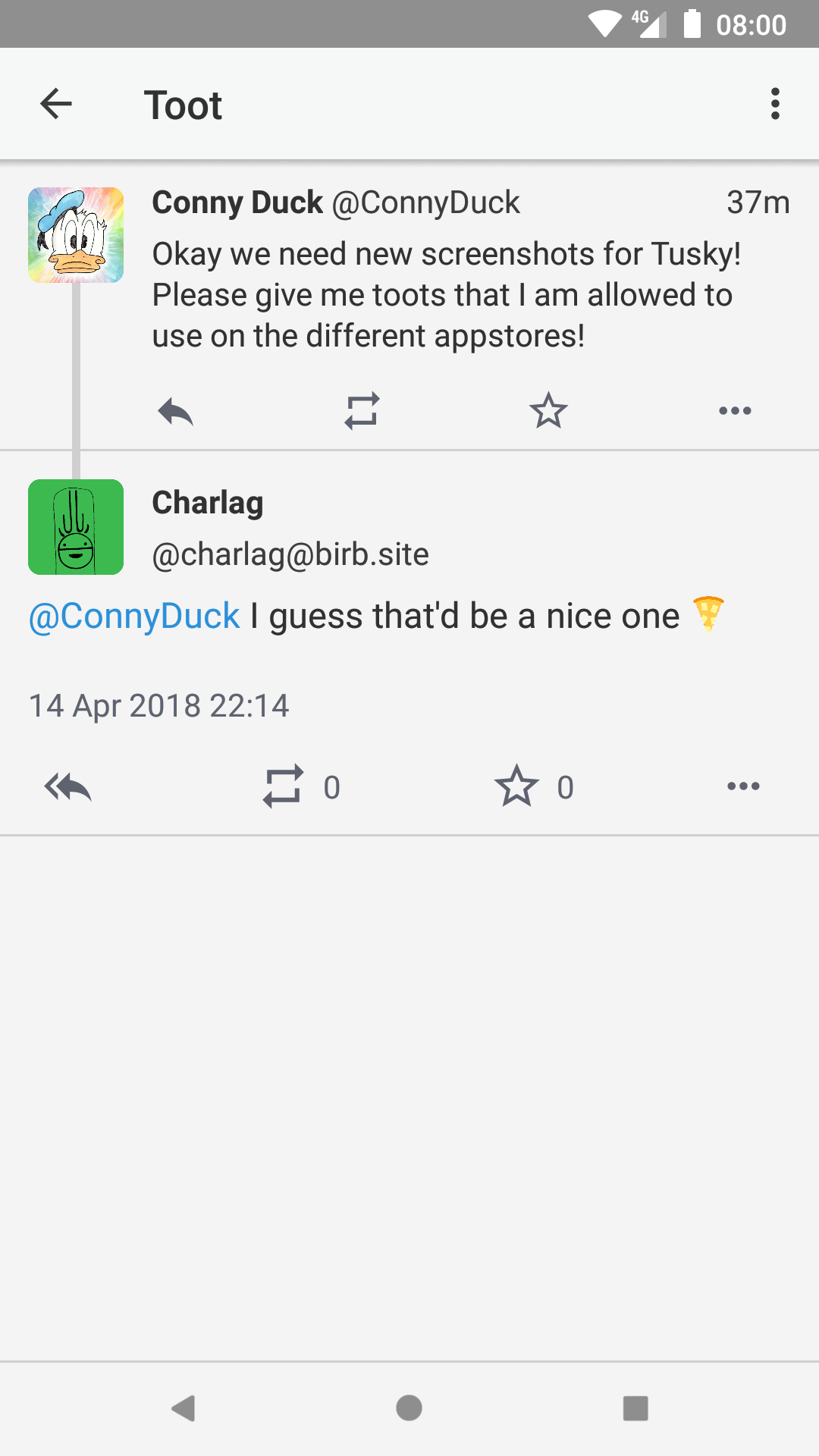The height and width of the screenshot is (1456, 819).
Task: Favourite Conny Duck's toot with star
Action: (x=548, y=411)
